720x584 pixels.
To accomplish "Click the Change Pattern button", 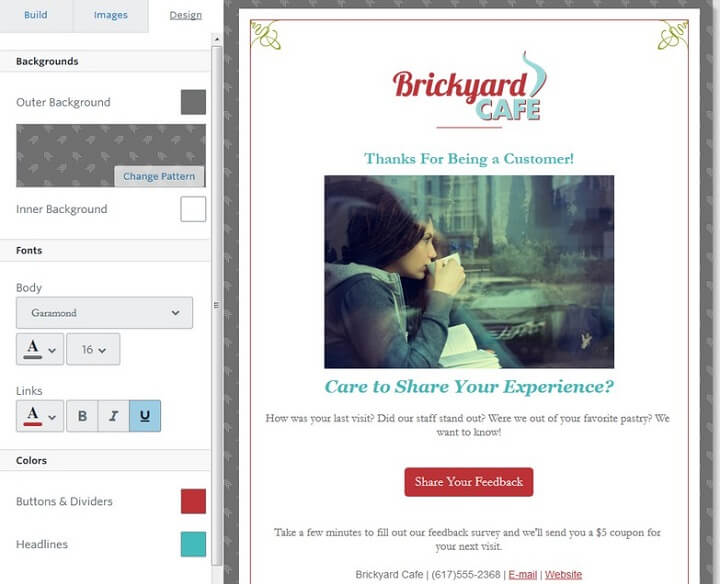I will pyautogui.click(x=159, y=176).
